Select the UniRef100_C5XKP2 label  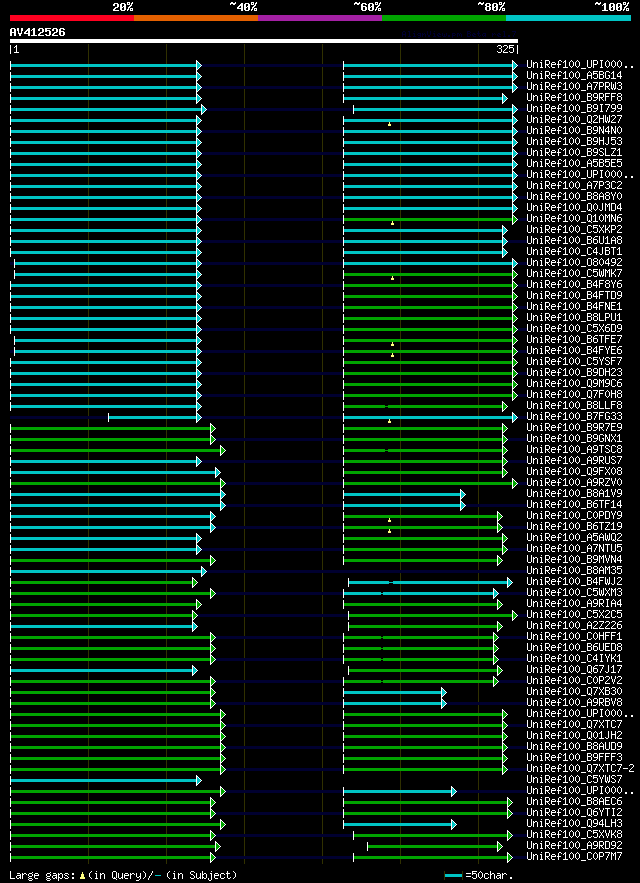pyautogui.click(x=574, y=230)
